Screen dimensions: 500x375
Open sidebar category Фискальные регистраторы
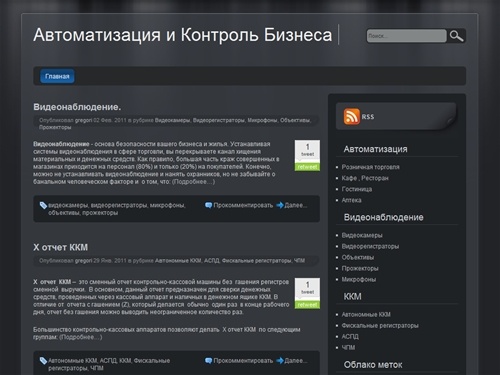coord(380,326)
